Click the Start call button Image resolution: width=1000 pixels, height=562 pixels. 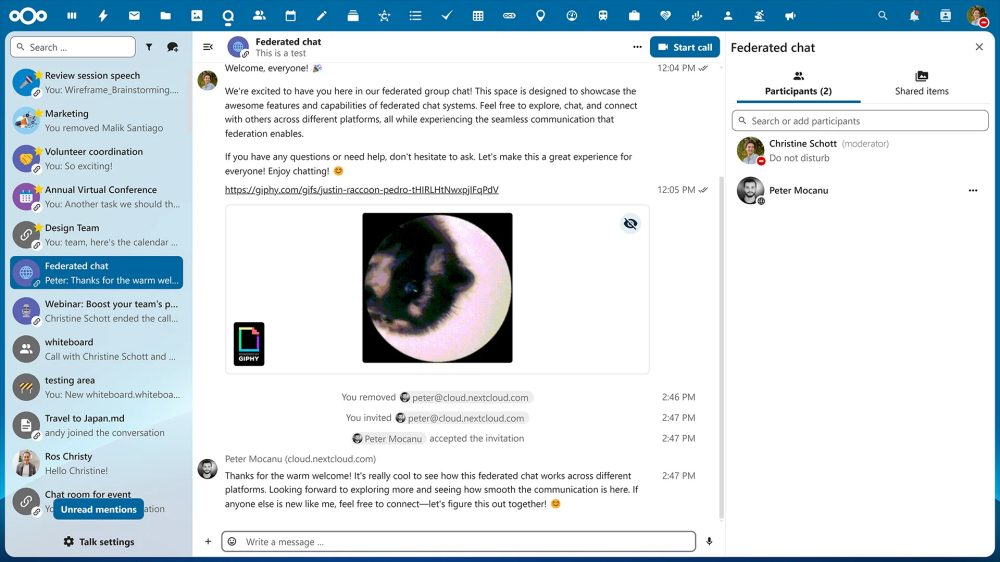pyautogui.click(x=685, y=47)
